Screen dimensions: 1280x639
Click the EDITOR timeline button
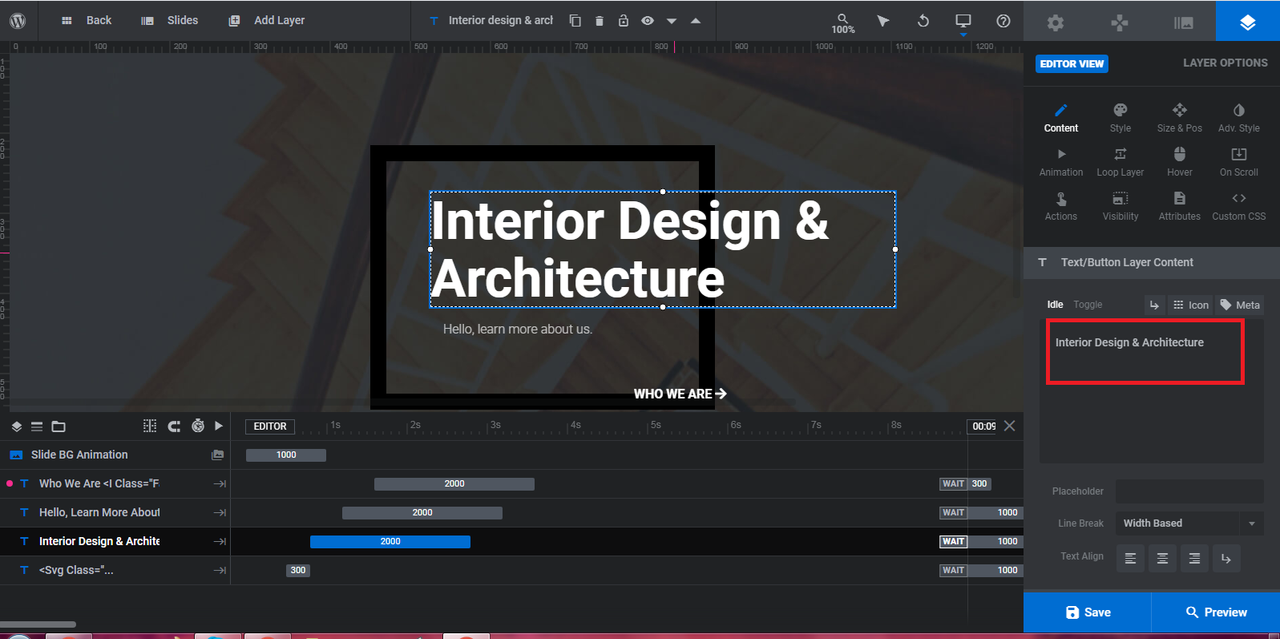(x=270, y=426)
